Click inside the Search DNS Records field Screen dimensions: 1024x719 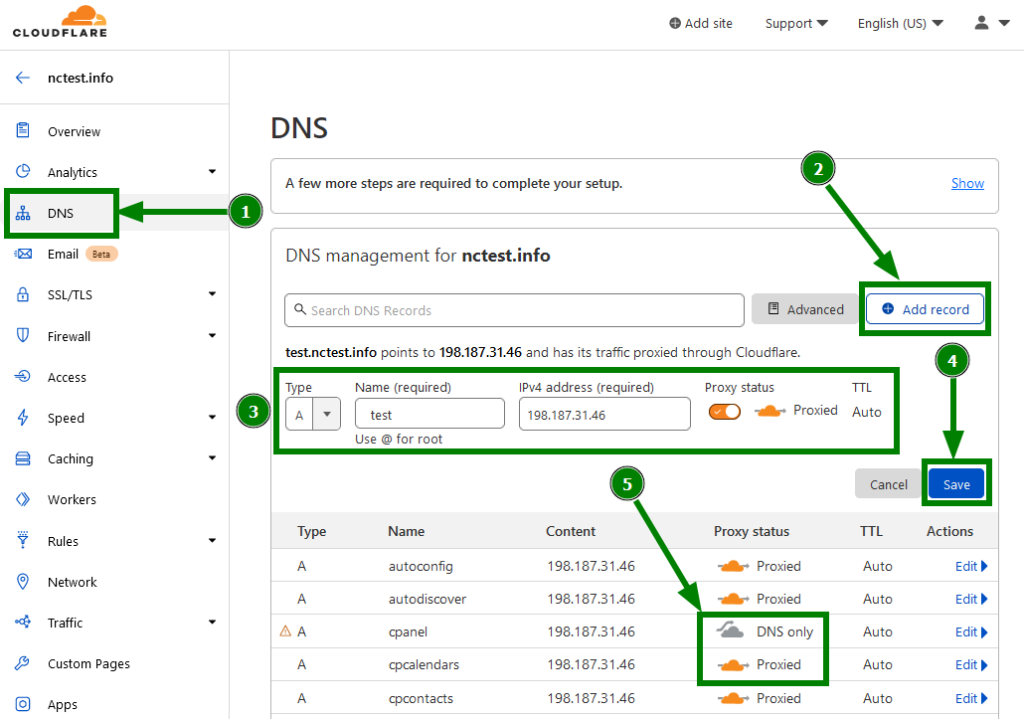[x=513, y=310]
